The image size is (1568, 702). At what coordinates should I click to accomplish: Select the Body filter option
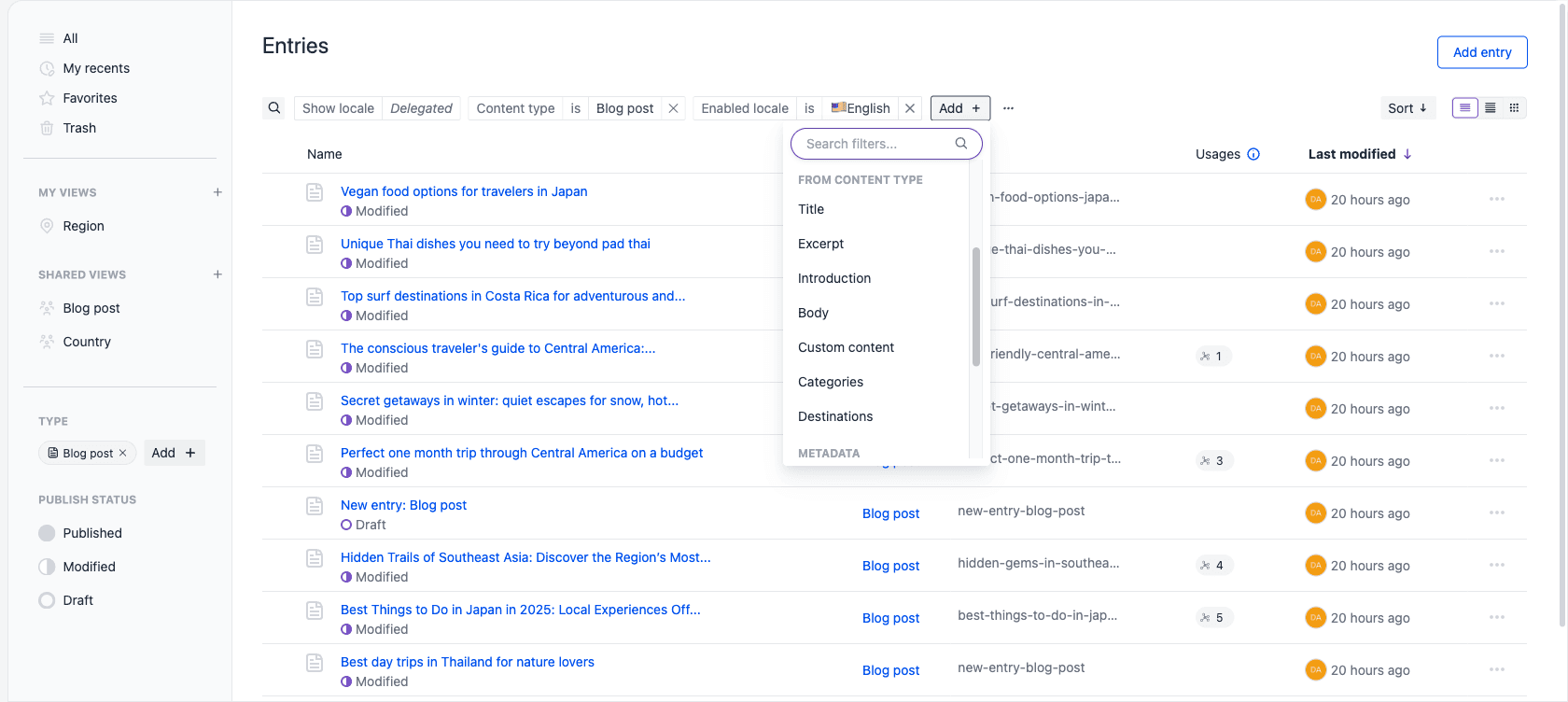point(813,313)
